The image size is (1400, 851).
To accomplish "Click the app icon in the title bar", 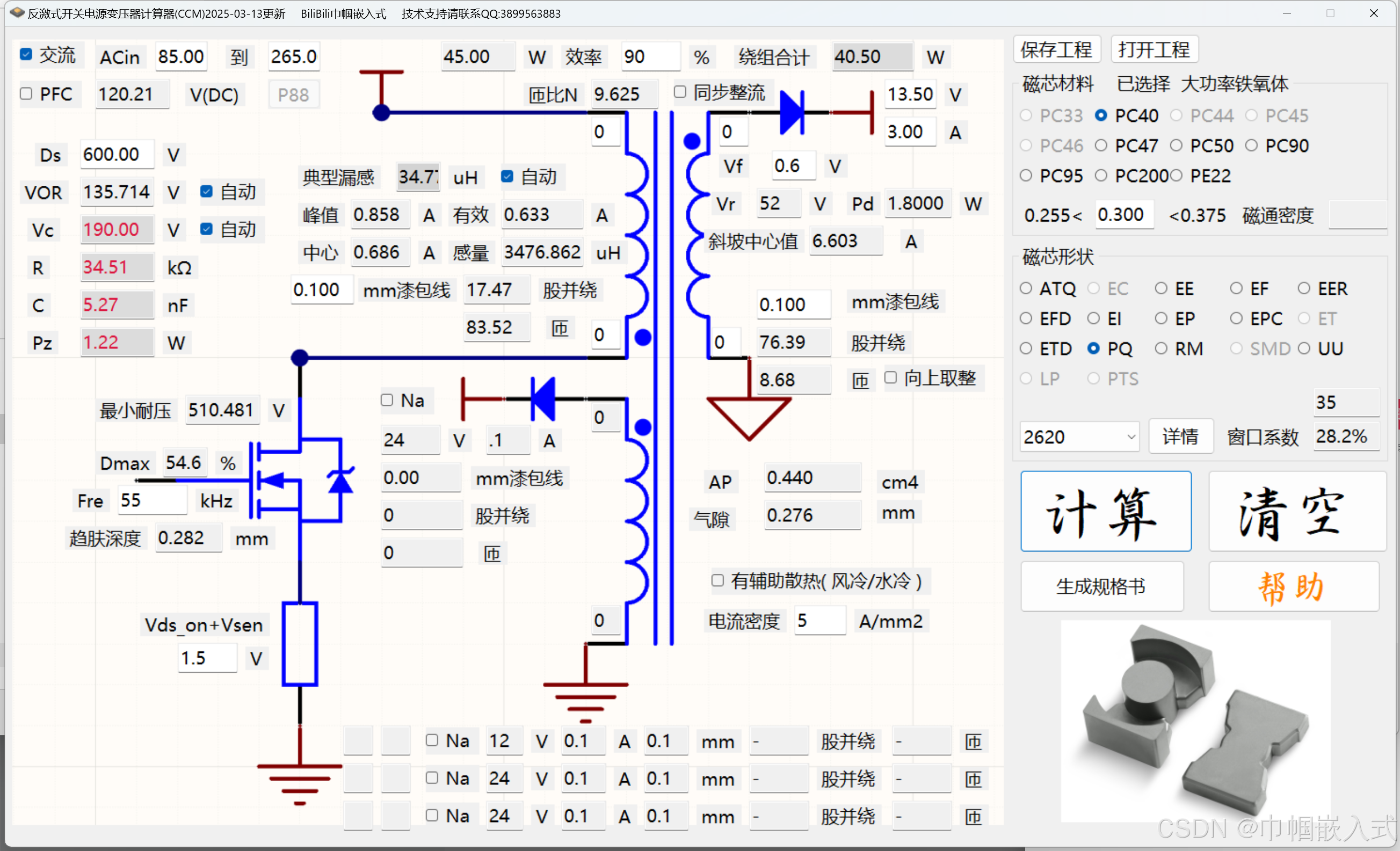I will coord(17,12).
